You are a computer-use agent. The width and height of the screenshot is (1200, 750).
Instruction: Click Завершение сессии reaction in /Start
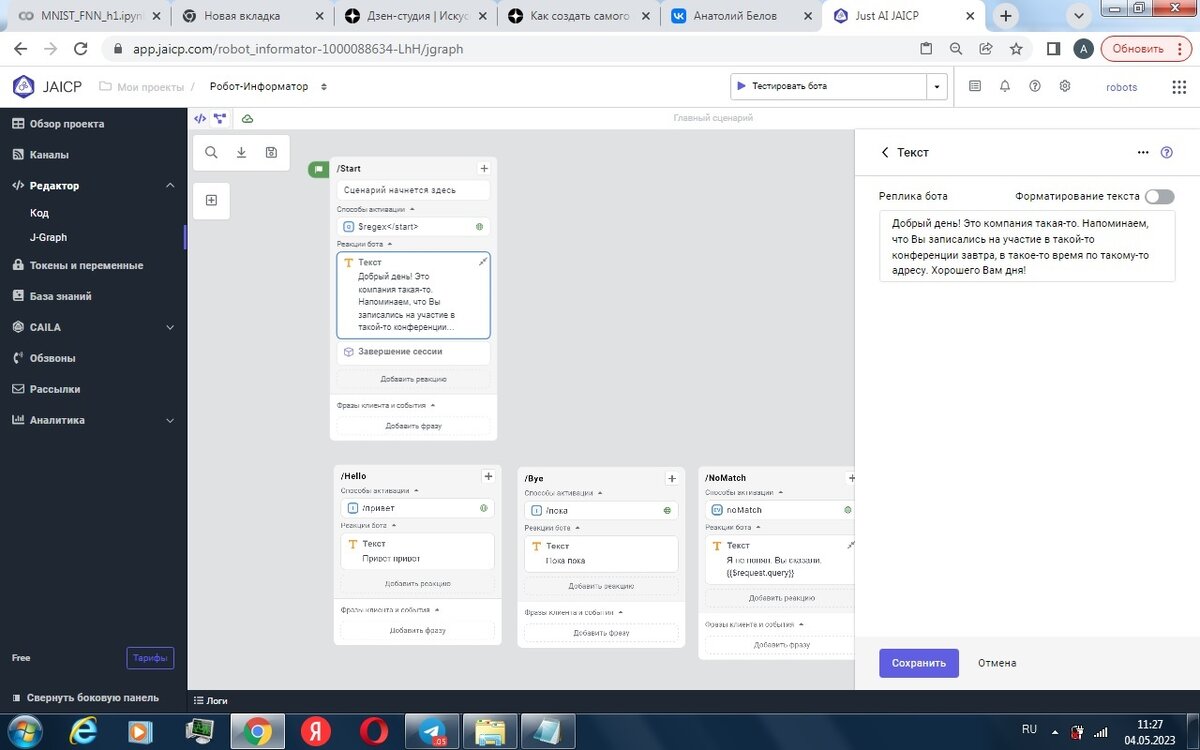tap(413, 352)
